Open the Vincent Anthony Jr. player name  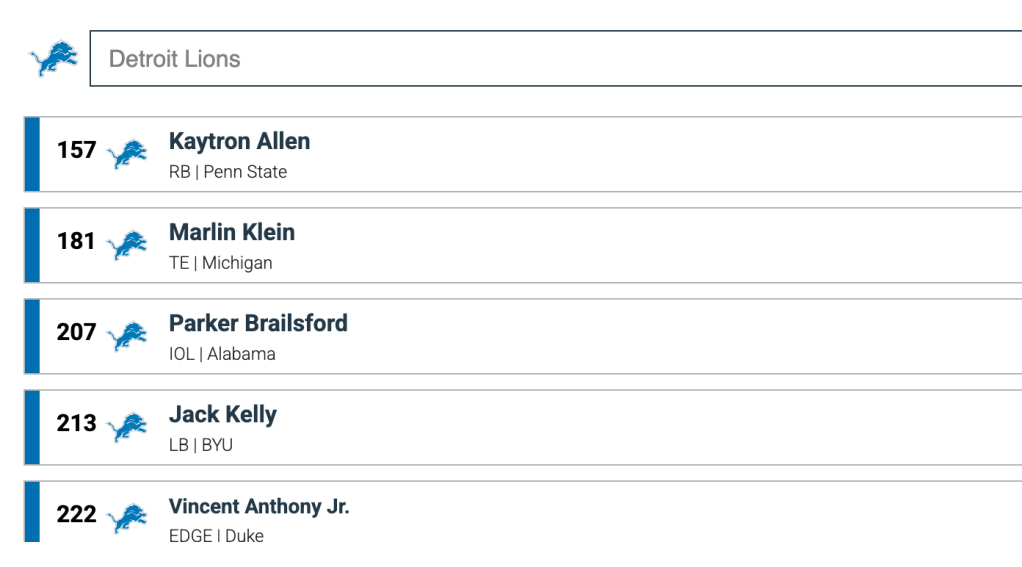[x=259, y=506]
